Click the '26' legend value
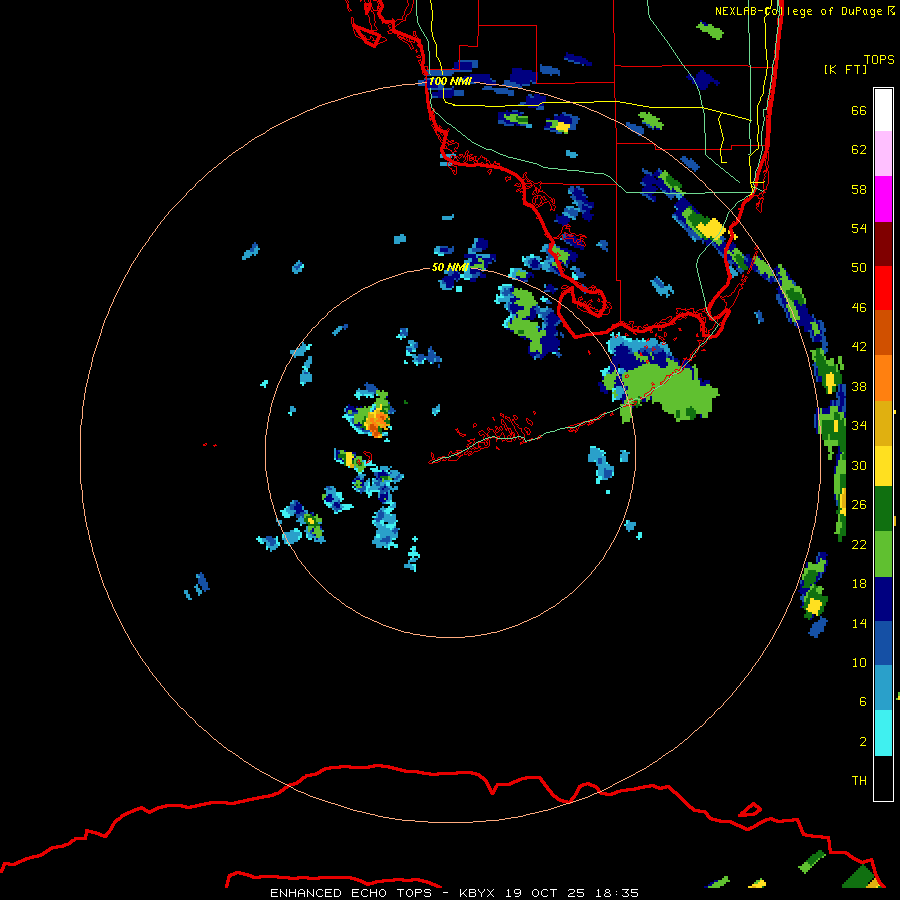900x900 pixels. coord(859,505)
